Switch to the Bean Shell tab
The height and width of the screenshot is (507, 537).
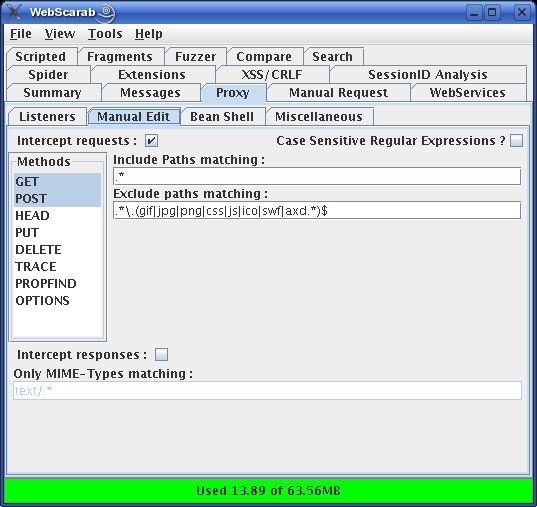pyautogui.click(x=222, y=117)
